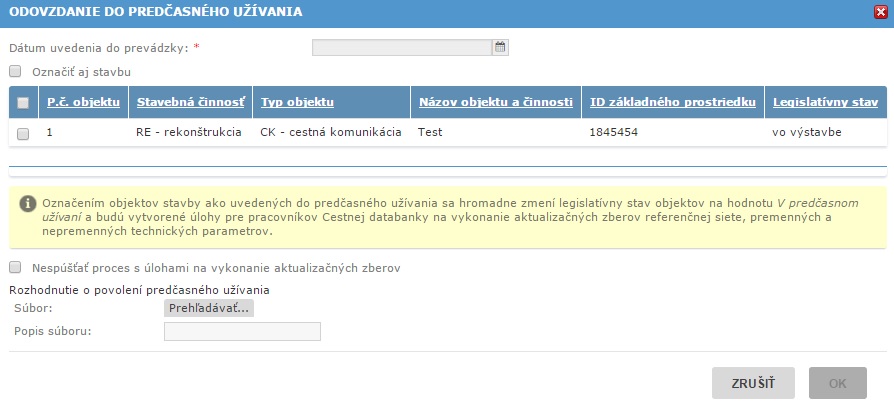
Task: Click the info icon in the yellow notice
Action: (28, 202)
